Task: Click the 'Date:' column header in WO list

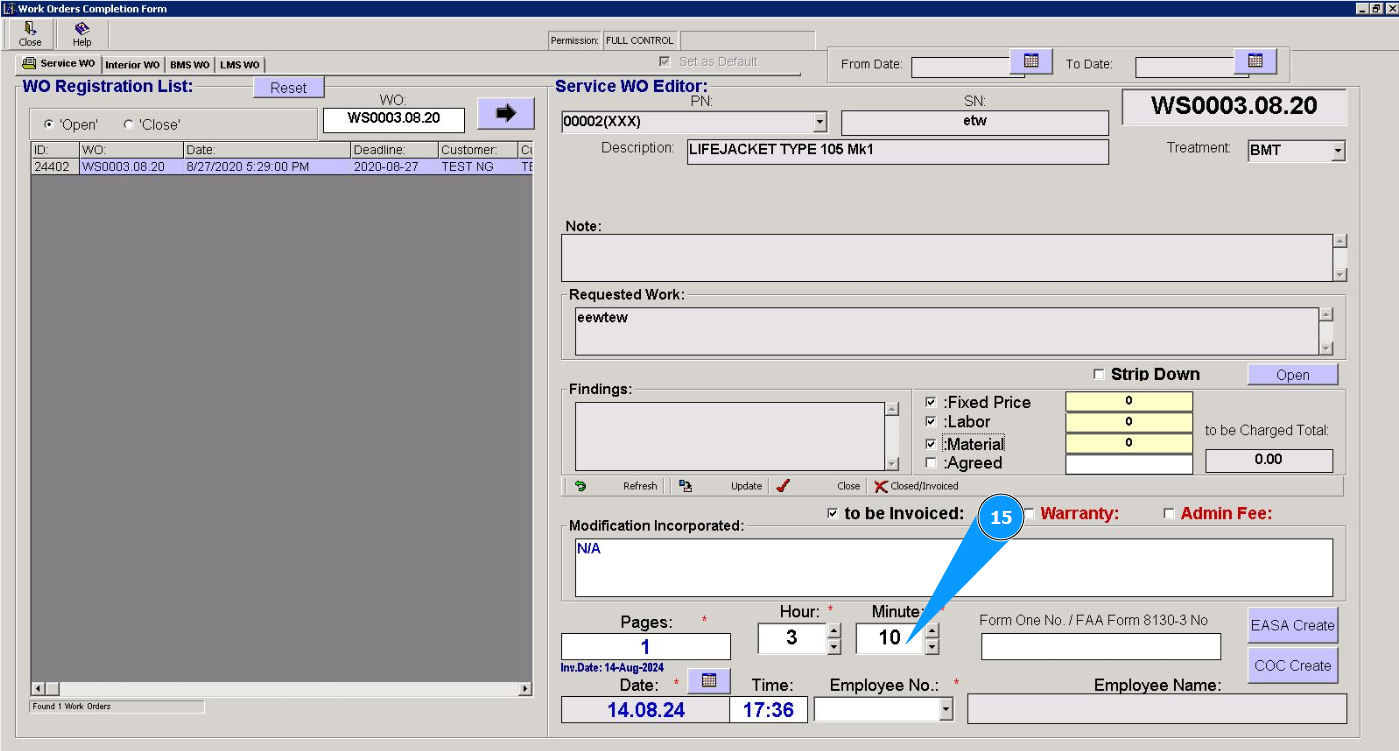Action: pyautogui.click(x=266, y=150)
